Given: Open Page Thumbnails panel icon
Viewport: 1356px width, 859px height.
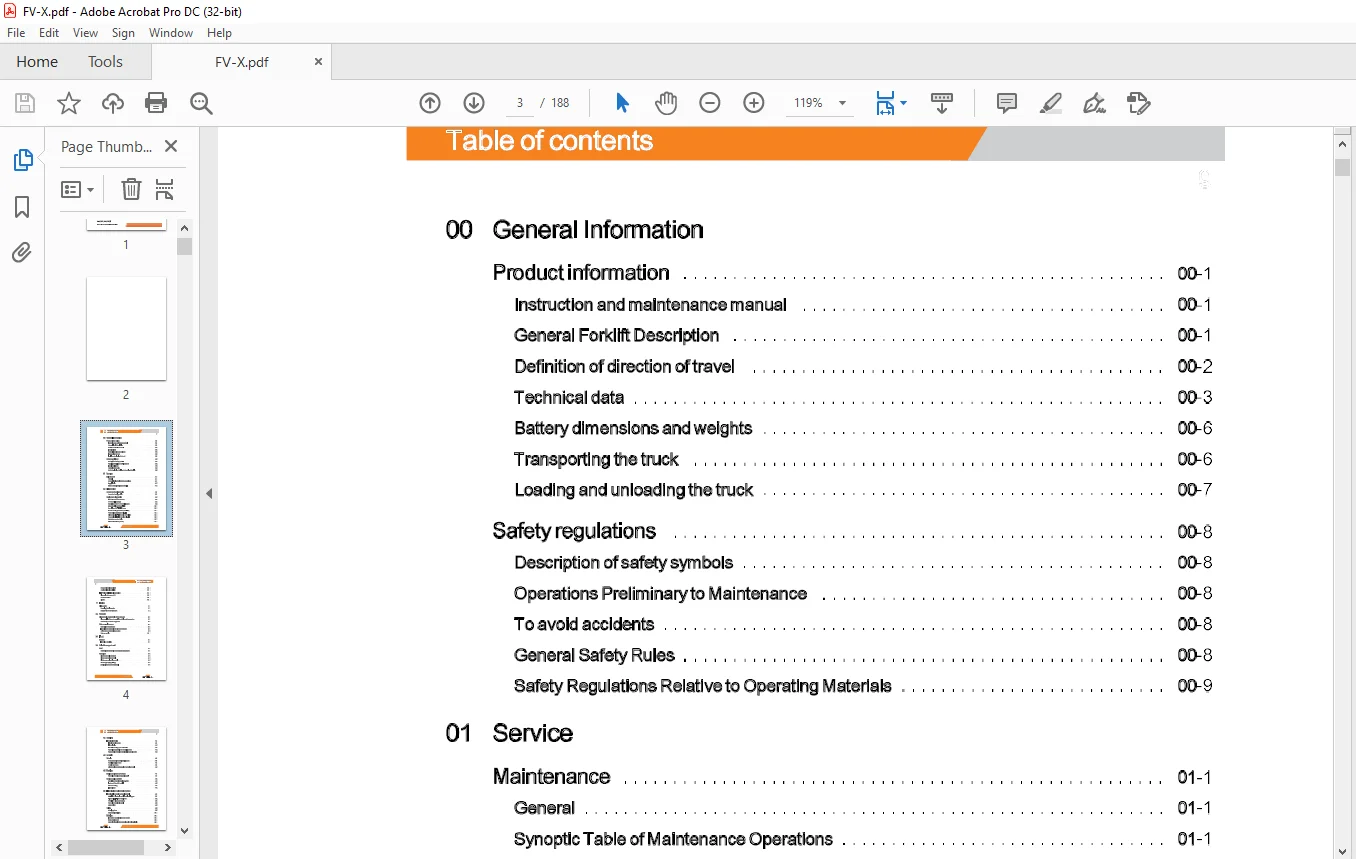Looking at the screenshot, I should [22, 160].
